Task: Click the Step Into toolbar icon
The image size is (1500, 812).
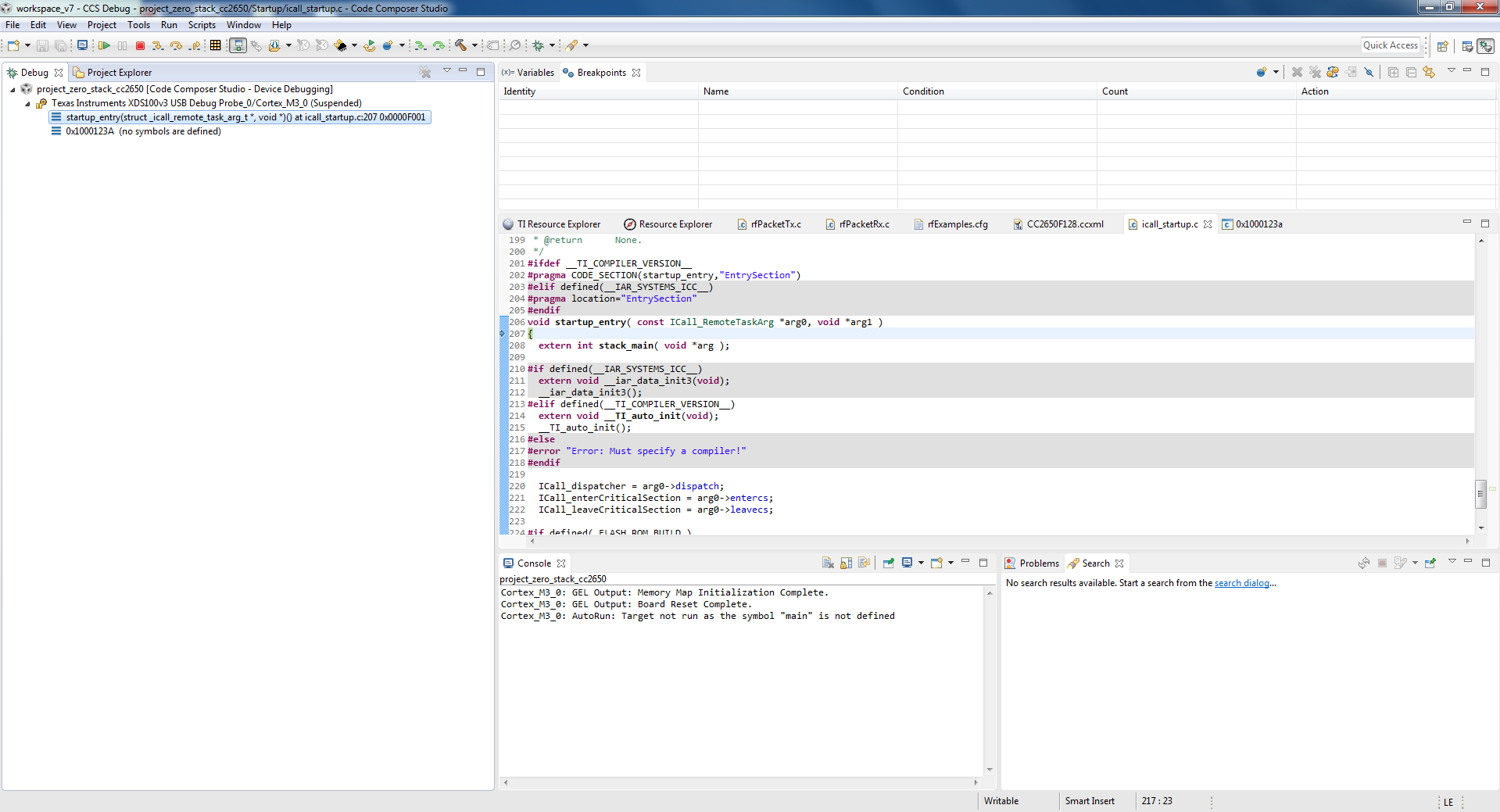Action: [x=158, y=46]
